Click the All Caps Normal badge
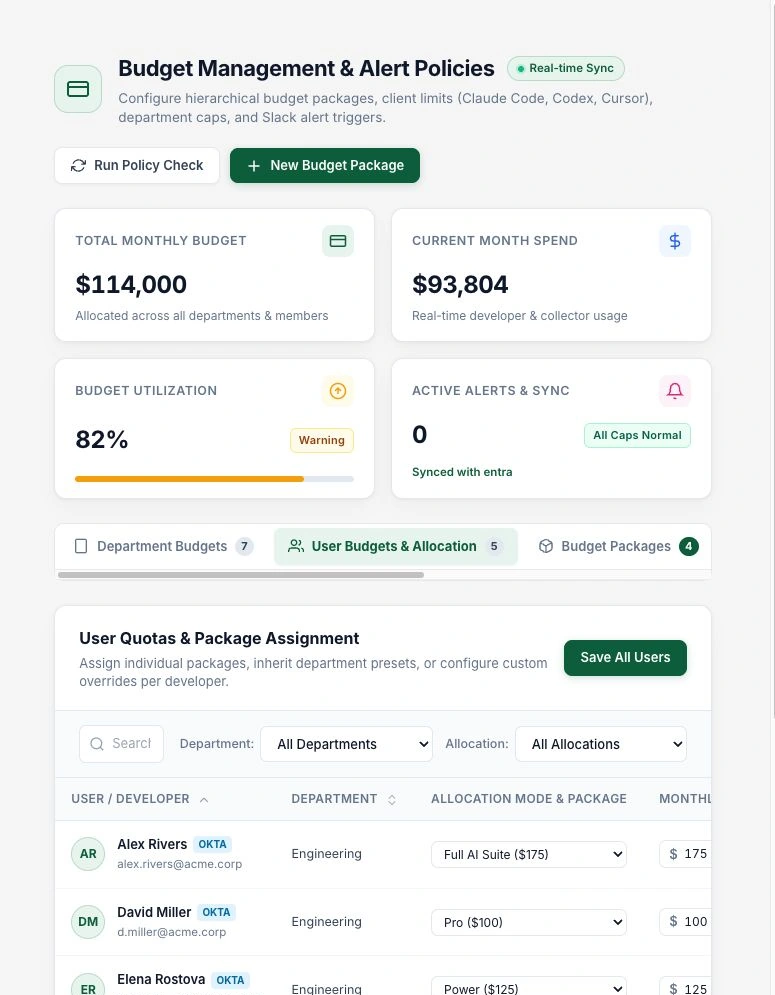775x995 pixels. click(637, 435)
